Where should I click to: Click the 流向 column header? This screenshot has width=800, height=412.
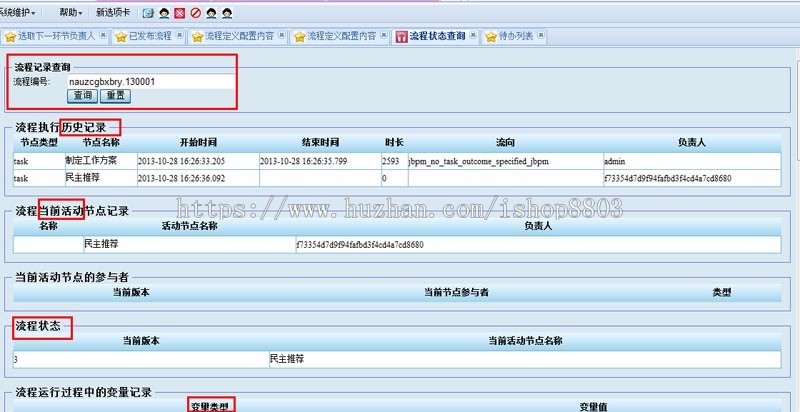point(505,142)
